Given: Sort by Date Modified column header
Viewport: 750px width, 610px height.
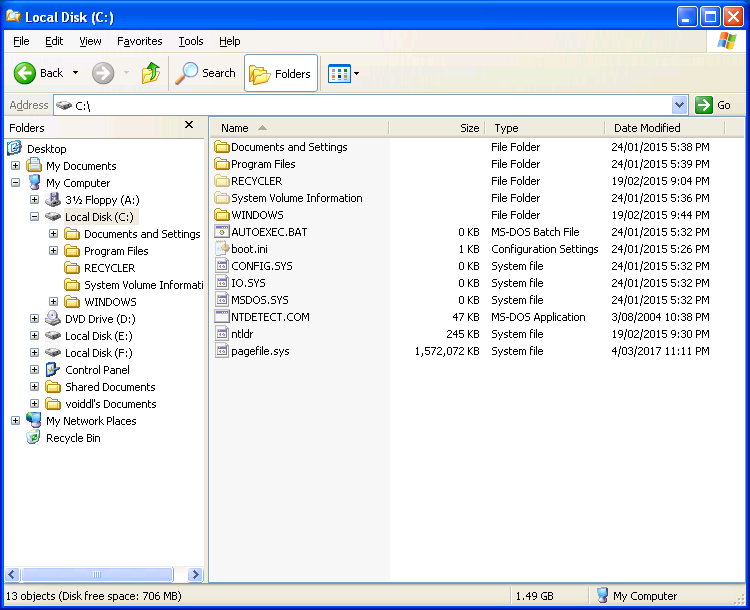Looking at the screenshot, I should click(x=665, y=128).
